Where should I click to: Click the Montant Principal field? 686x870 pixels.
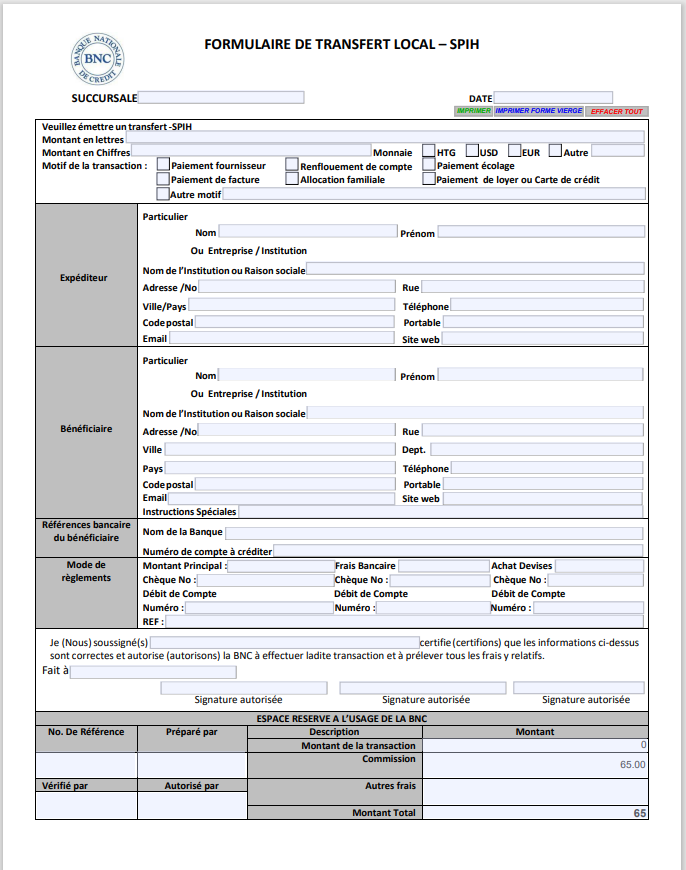tap(281, 565)
